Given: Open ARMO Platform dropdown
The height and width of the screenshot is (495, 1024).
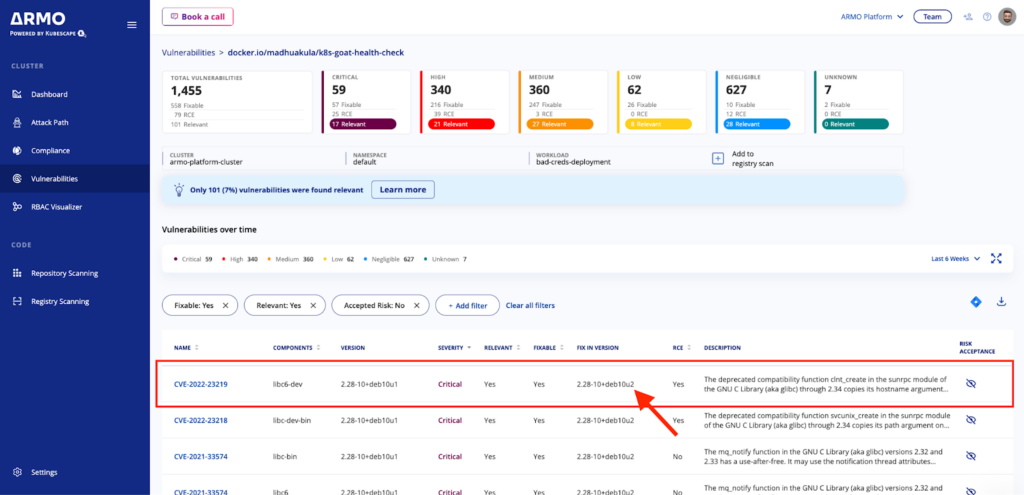Looking at the screenshot, I should tap(872, 16).
